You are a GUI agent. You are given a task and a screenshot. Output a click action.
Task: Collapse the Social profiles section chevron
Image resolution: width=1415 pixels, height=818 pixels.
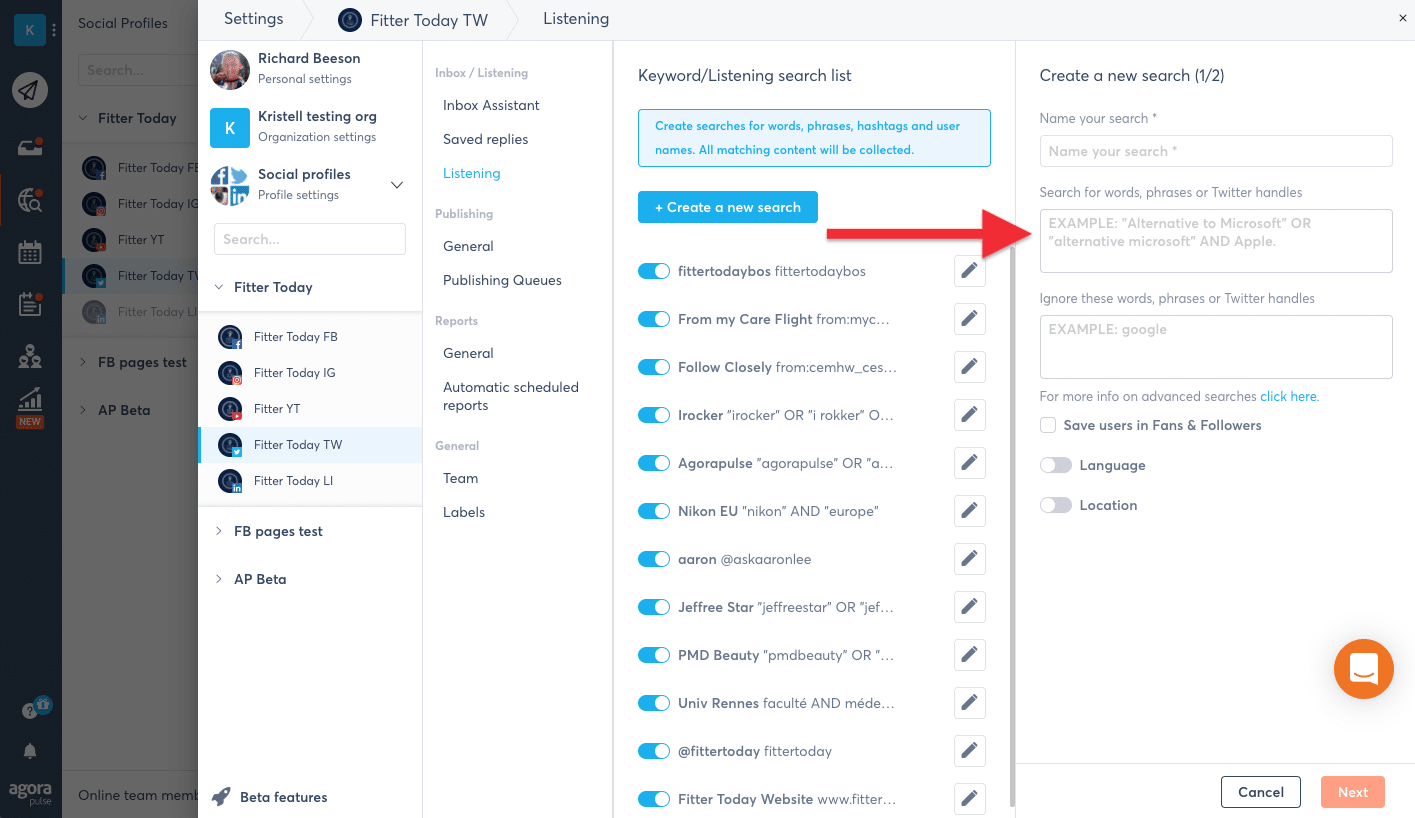396,185
